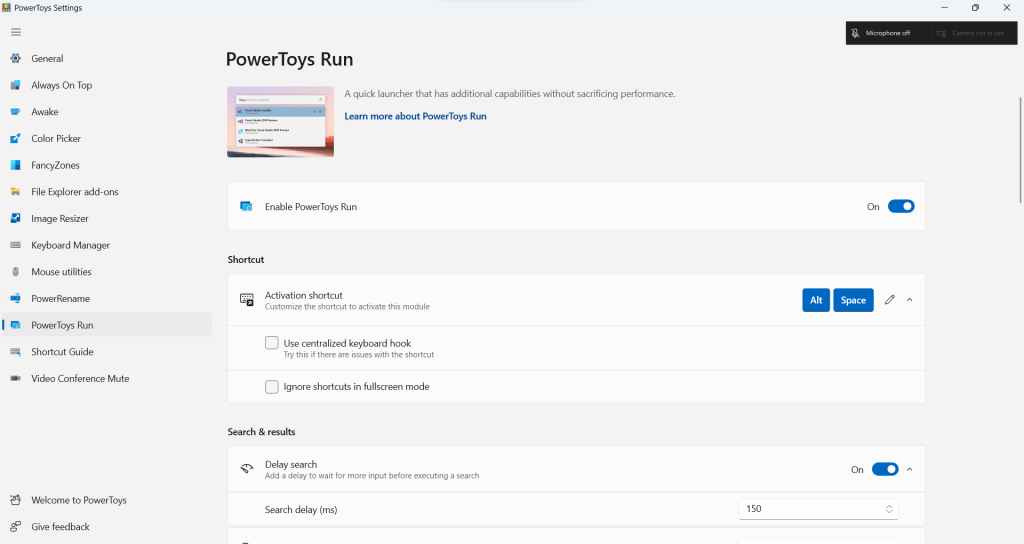Image resolution: width=1024 pixels, height=544 pixels.
Task: Click the Welcome to PowerToys icon
Action: [x=16, y=500]
